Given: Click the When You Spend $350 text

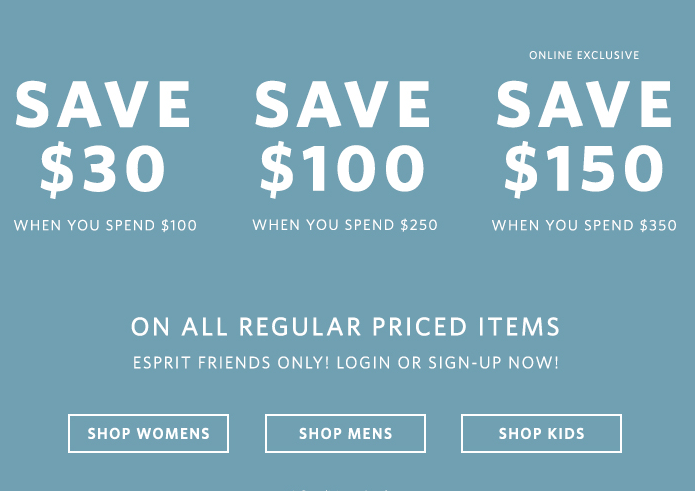Looking at the screenshot, I should [x=584, y=226].
